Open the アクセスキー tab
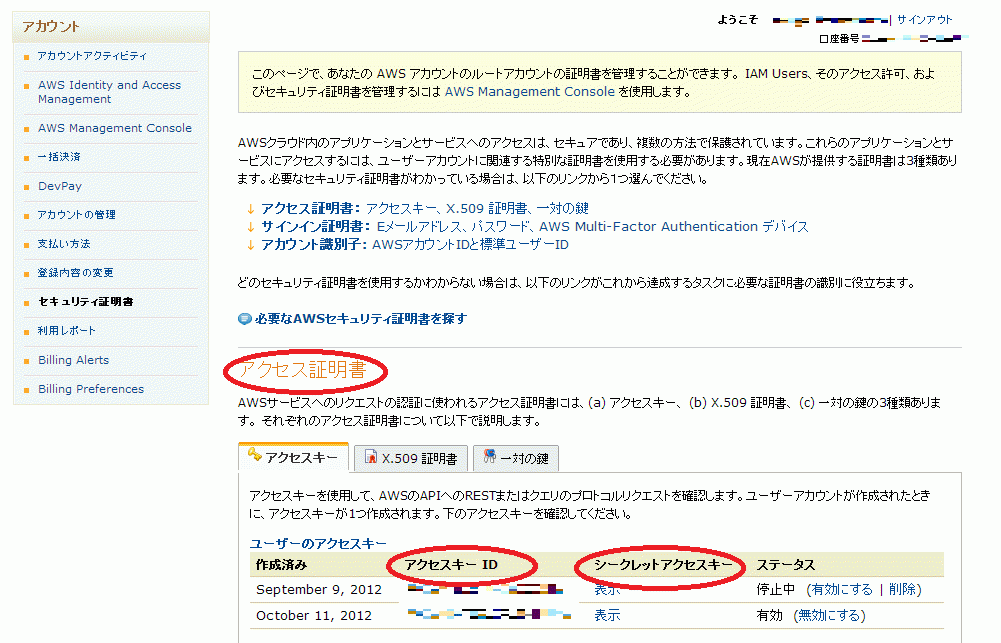This screenshot has height=643, width=1001. [294, 457]
